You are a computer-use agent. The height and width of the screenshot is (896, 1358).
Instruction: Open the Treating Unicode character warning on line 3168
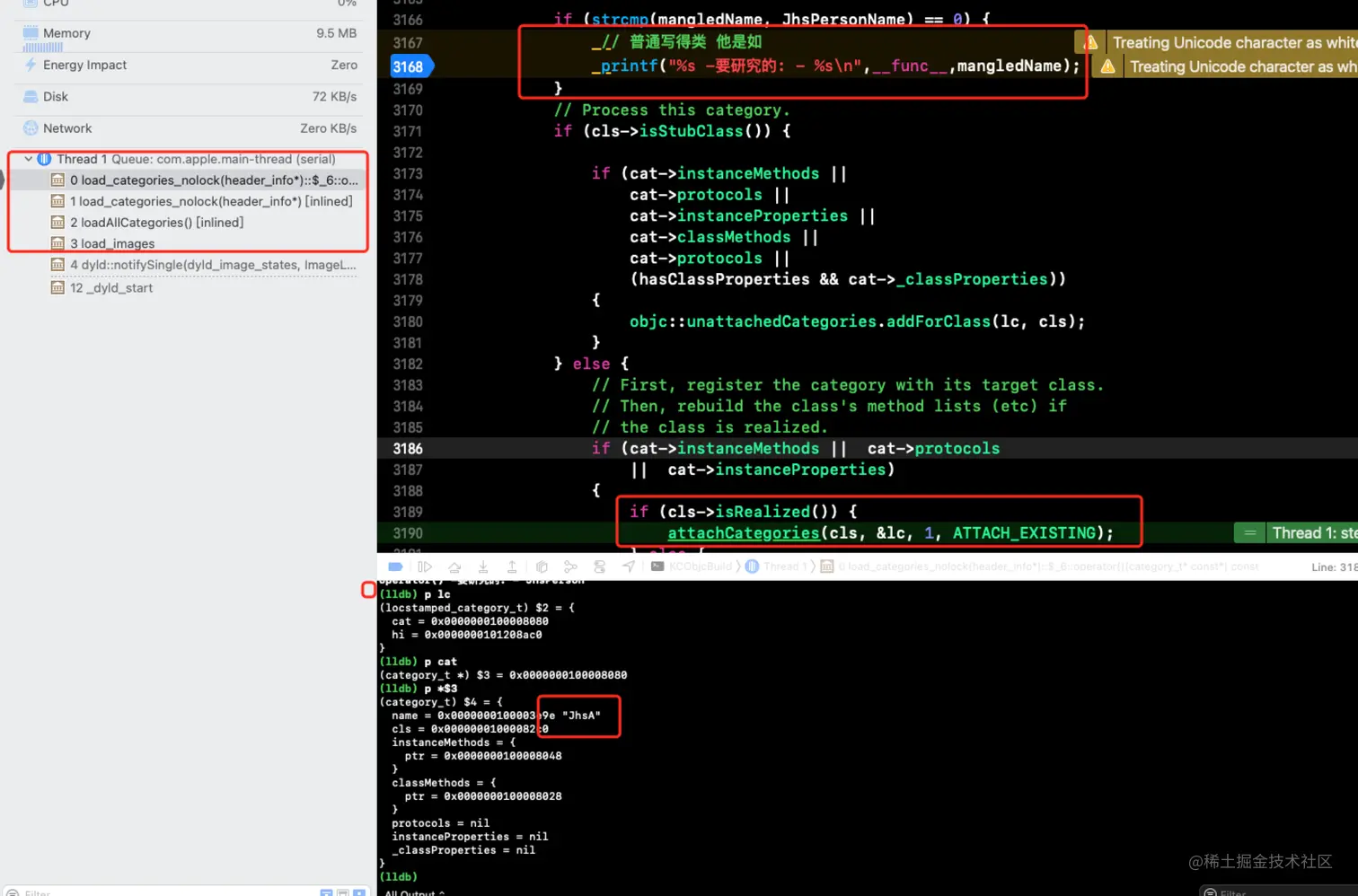(1243, 66)
